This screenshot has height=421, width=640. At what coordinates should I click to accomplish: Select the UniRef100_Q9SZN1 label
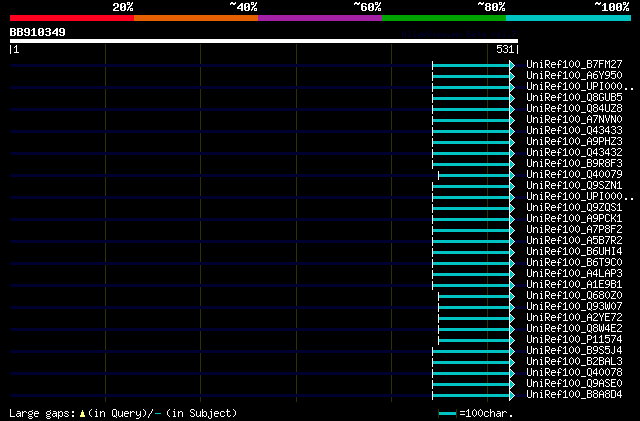tap(574, 185)
